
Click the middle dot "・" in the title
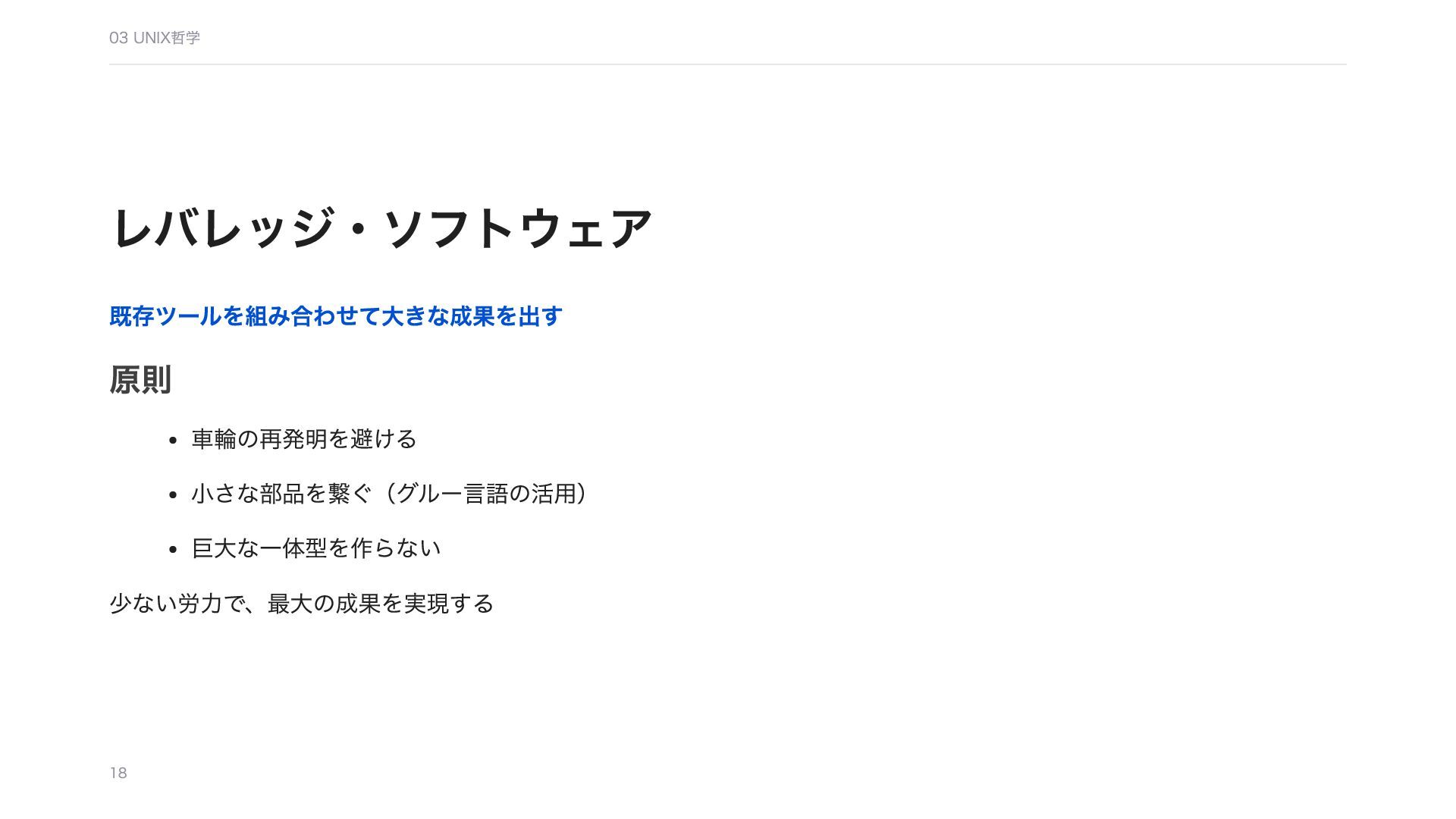tap(358, 228)
